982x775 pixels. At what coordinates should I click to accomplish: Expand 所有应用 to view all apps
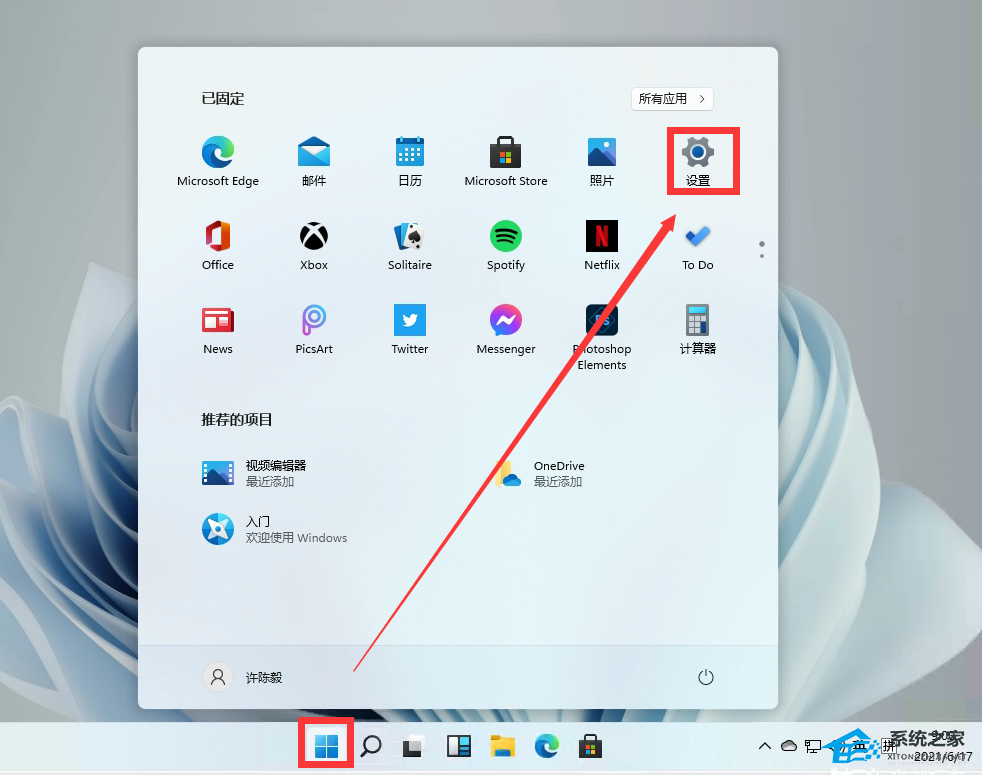pyautogui.click(x=672, y=98)
